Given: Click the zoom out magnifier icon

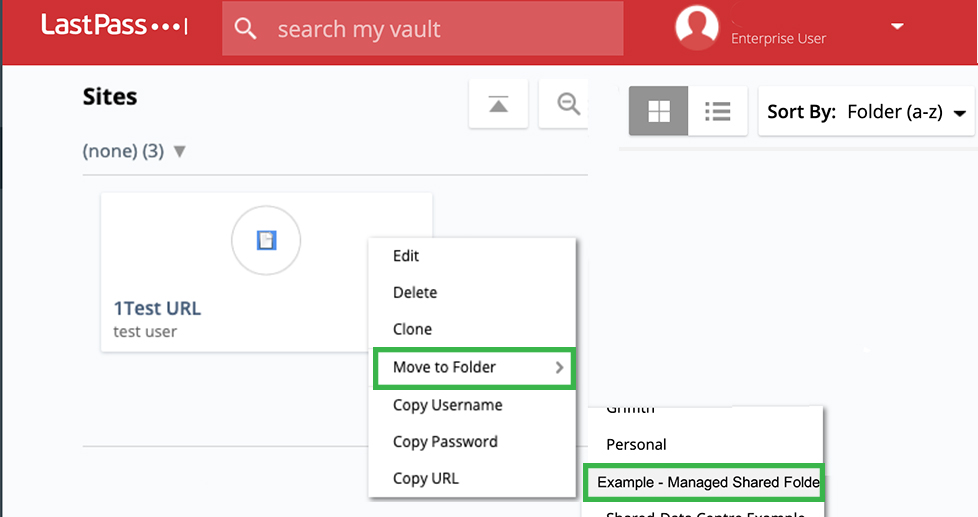Looking at the screenshot, I should 568,104.
